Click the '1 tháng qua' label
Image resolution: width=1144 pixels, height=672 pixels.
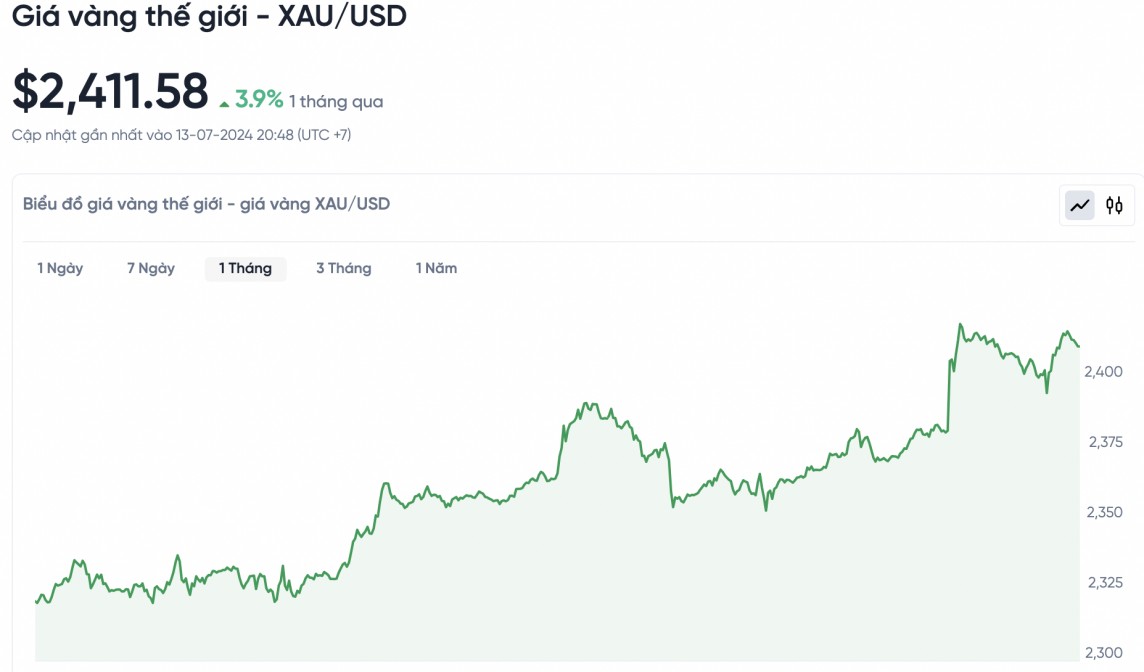336,101
